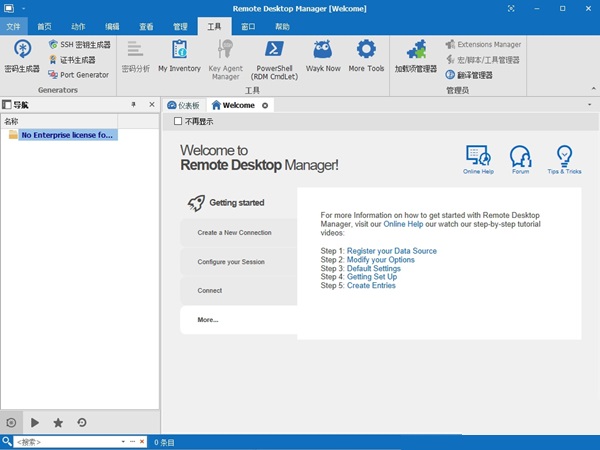Viewport: 600px width, 450px height.
Task: Open the tab list dropdown arrow
Action: [x=591, y=105]
